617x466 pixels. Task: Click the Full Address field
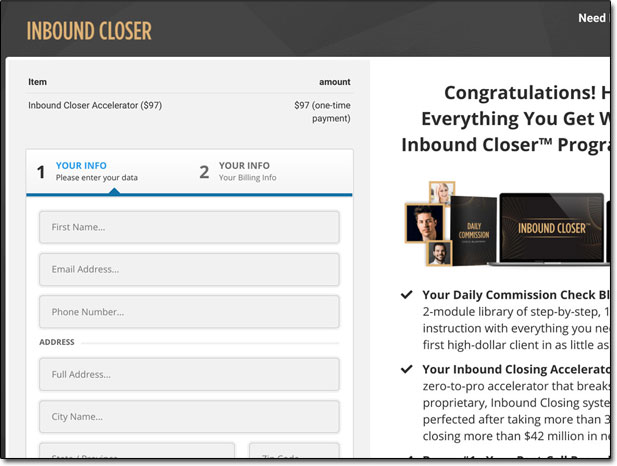189,374
